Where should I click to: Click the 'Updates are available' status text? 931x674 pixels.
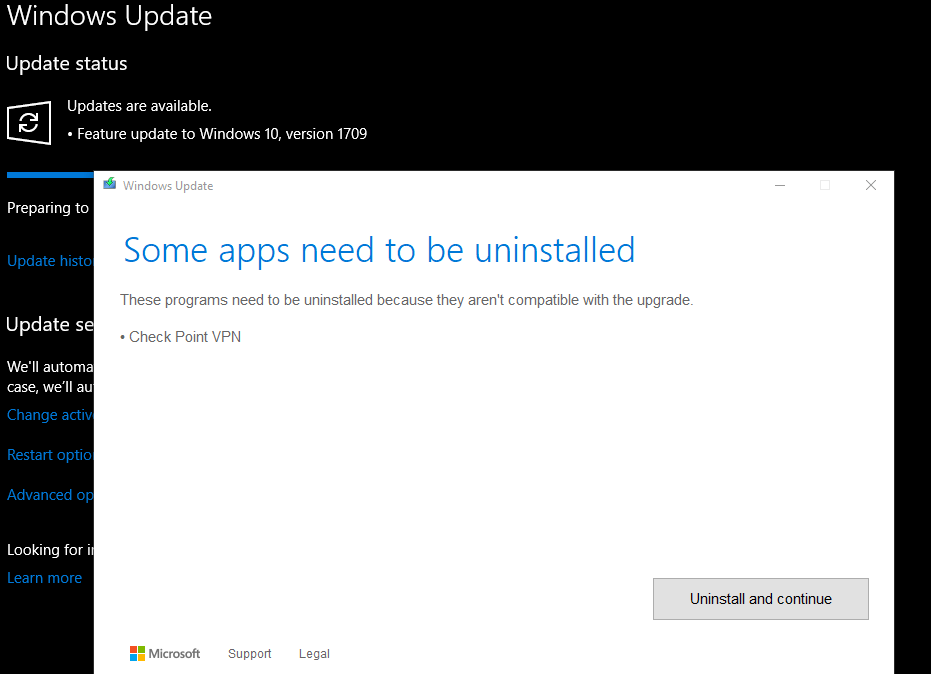click(x=139, y=106)
